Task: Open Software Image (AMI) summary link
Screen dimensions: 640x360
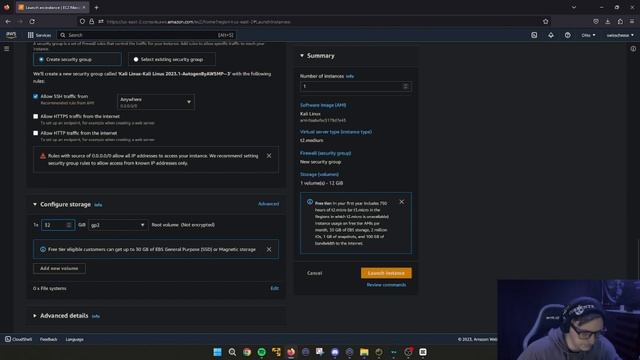Action: pyautogui.click(x=323, y=105)
